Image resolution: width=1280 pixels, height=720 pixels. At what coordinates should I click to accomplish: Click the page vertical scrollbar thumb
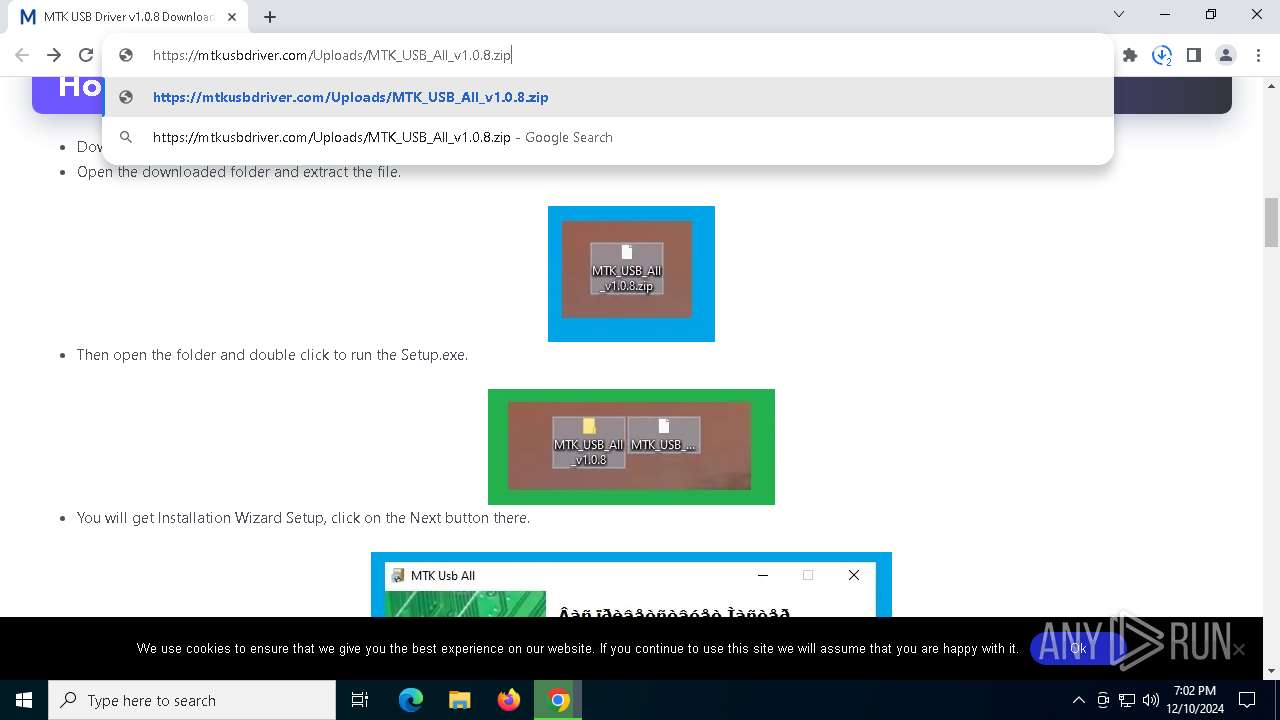click(1271, 222)
